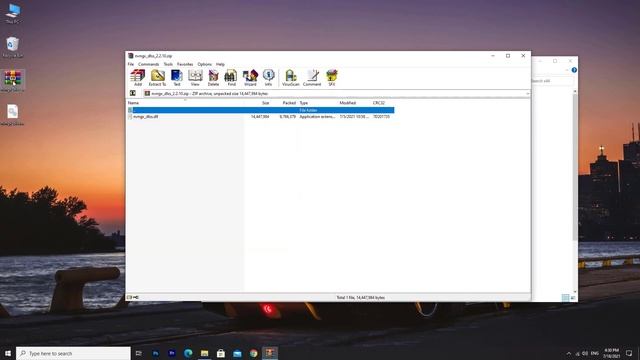Click the up-one-level icon beside the address bar
Screen dimensions: 640x360
tap(133, 93)
